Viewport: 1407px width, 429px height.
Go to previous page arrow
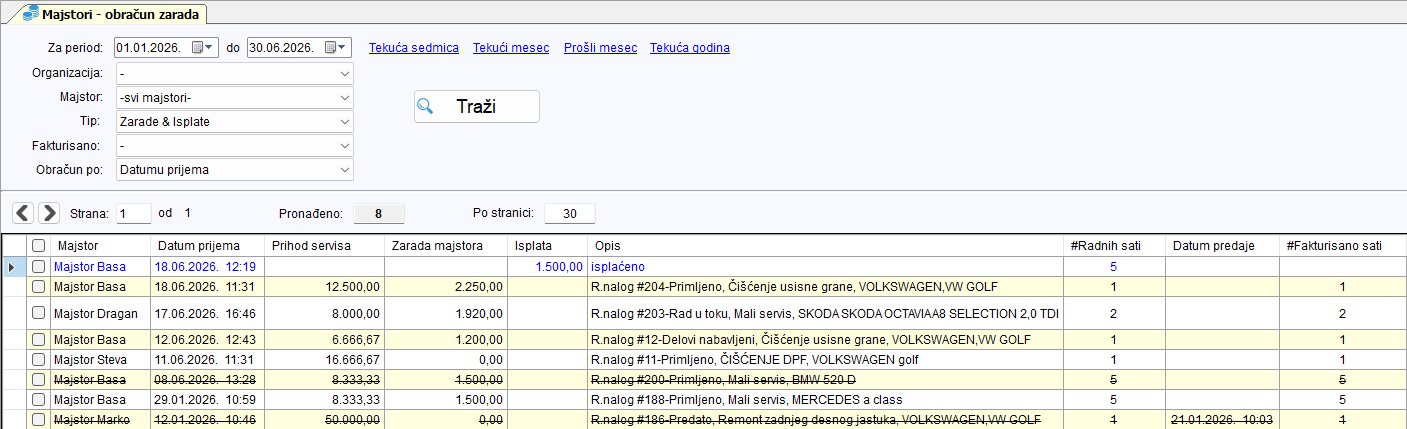pyautogui.click(x=22, y=212)
